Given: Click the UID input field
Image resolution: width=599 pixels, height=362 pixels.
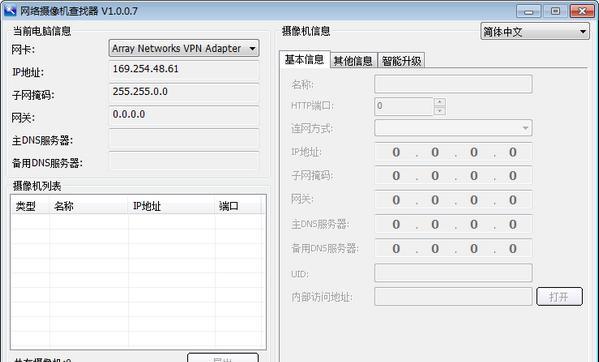Looking at the screenshot, I should pos(453,273).
